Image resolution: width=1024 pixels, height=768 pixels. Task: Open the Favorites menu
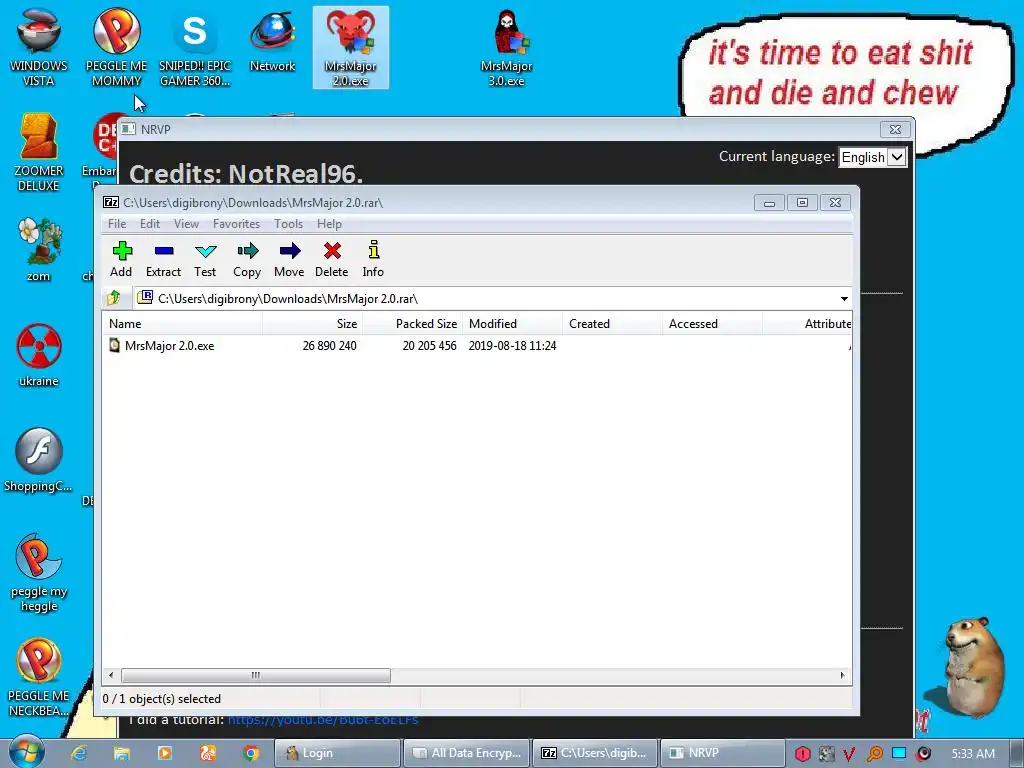[x=236, y=224]
